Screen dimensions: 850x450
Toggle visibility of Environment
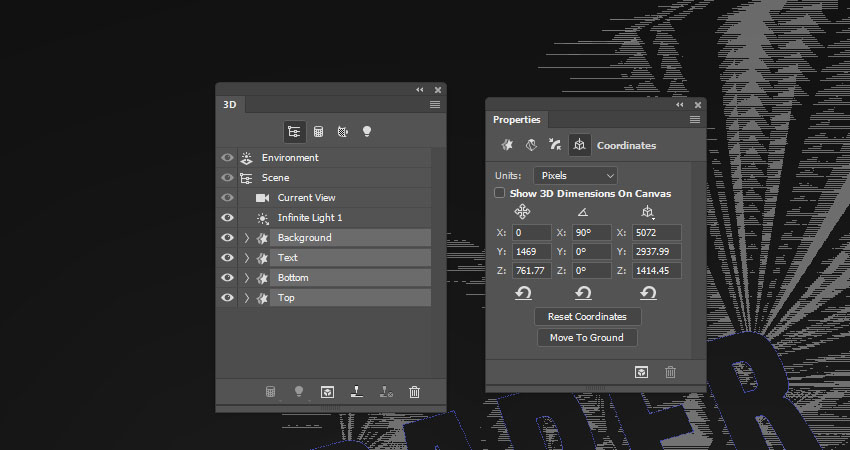pyautogui.click(x=227, y=158)
